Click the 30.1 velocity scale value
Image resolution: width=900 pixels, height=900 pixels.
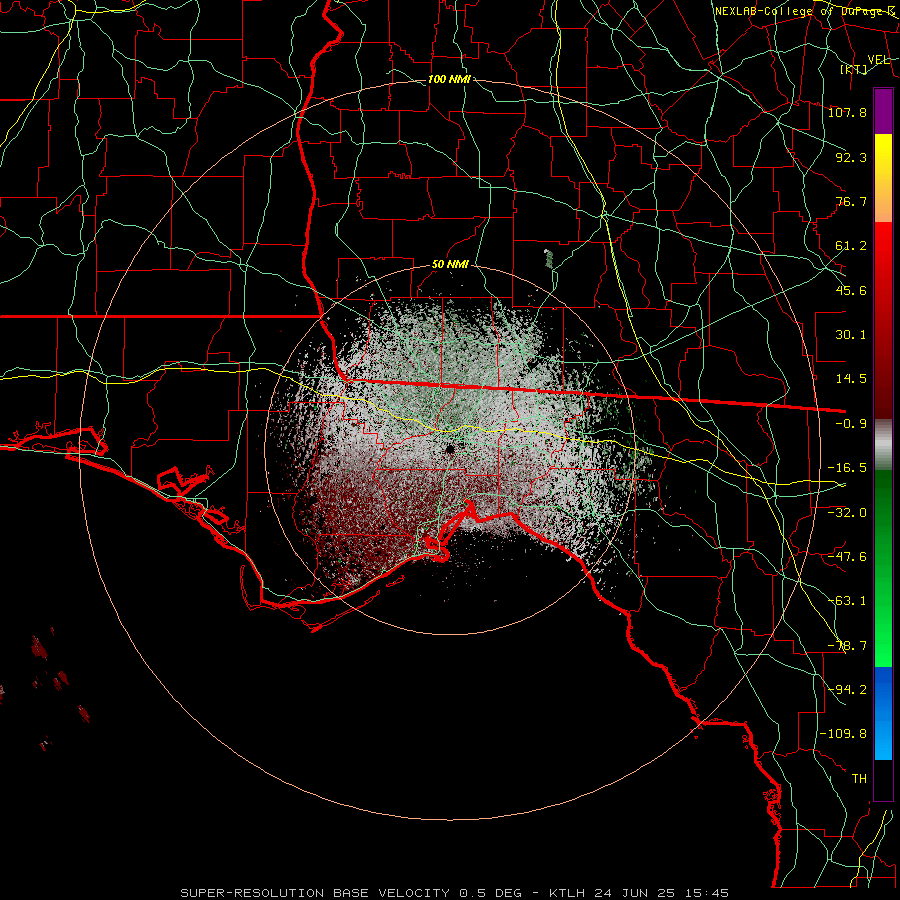pos(851,335)
